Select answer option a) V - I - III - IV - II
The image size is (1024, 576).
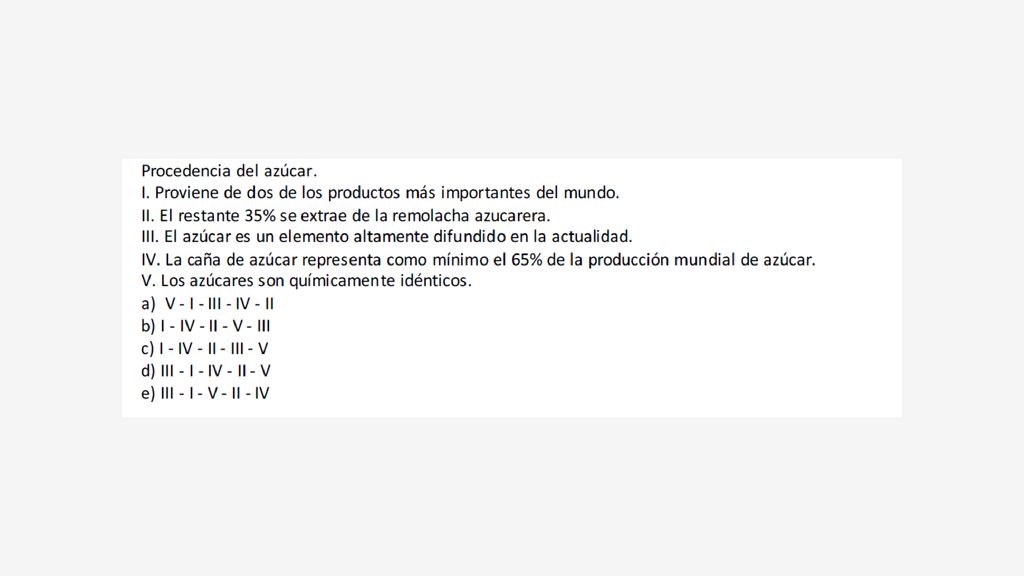coord(208,304)
